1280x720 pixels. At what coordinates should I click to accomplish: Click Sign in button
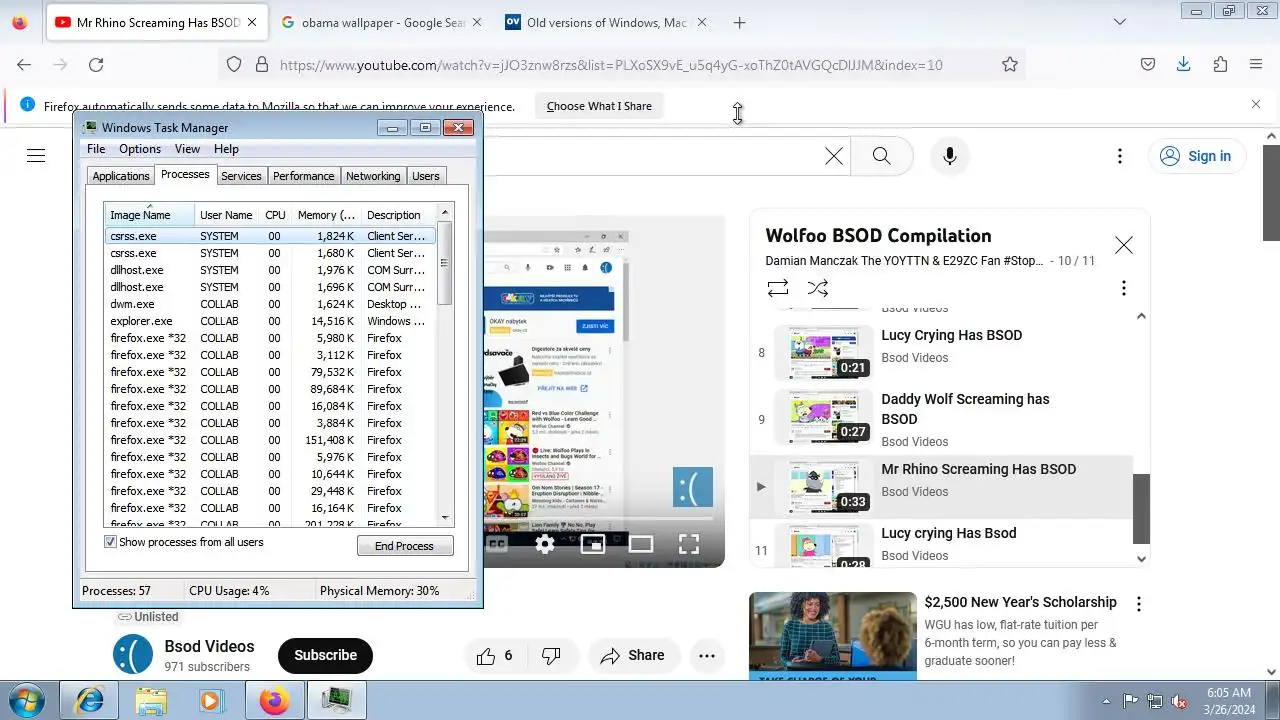(x=1195, y=156)
